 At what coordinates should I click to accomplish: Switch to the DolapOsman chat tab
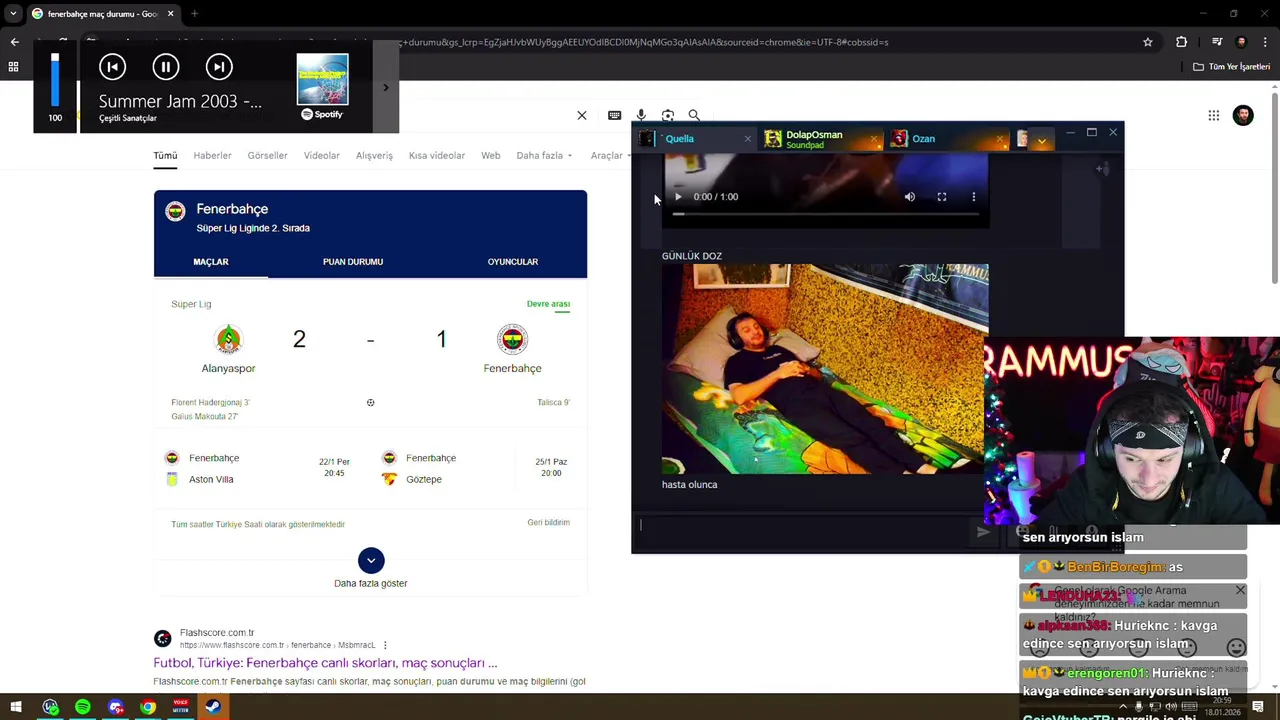click(x=814, y=139)
